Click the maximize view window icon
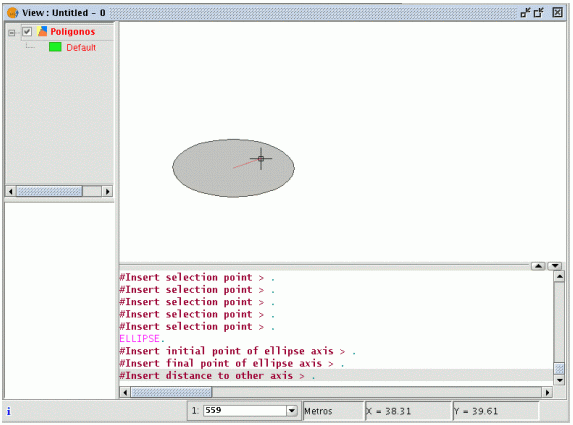This screenshot has height=425, width=573. click(539, 13)
